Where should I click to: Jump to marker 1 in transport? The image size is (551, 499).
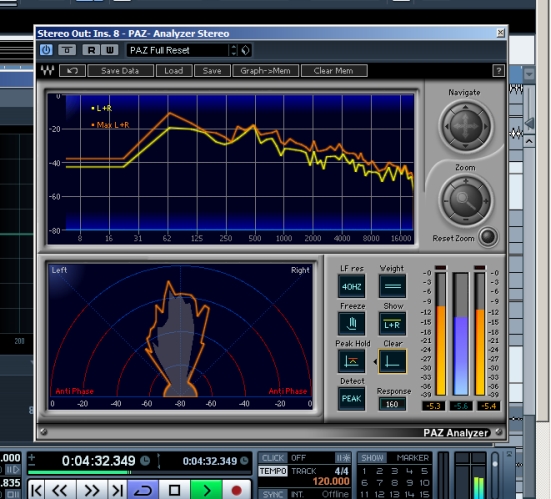[x=365, y=471]
